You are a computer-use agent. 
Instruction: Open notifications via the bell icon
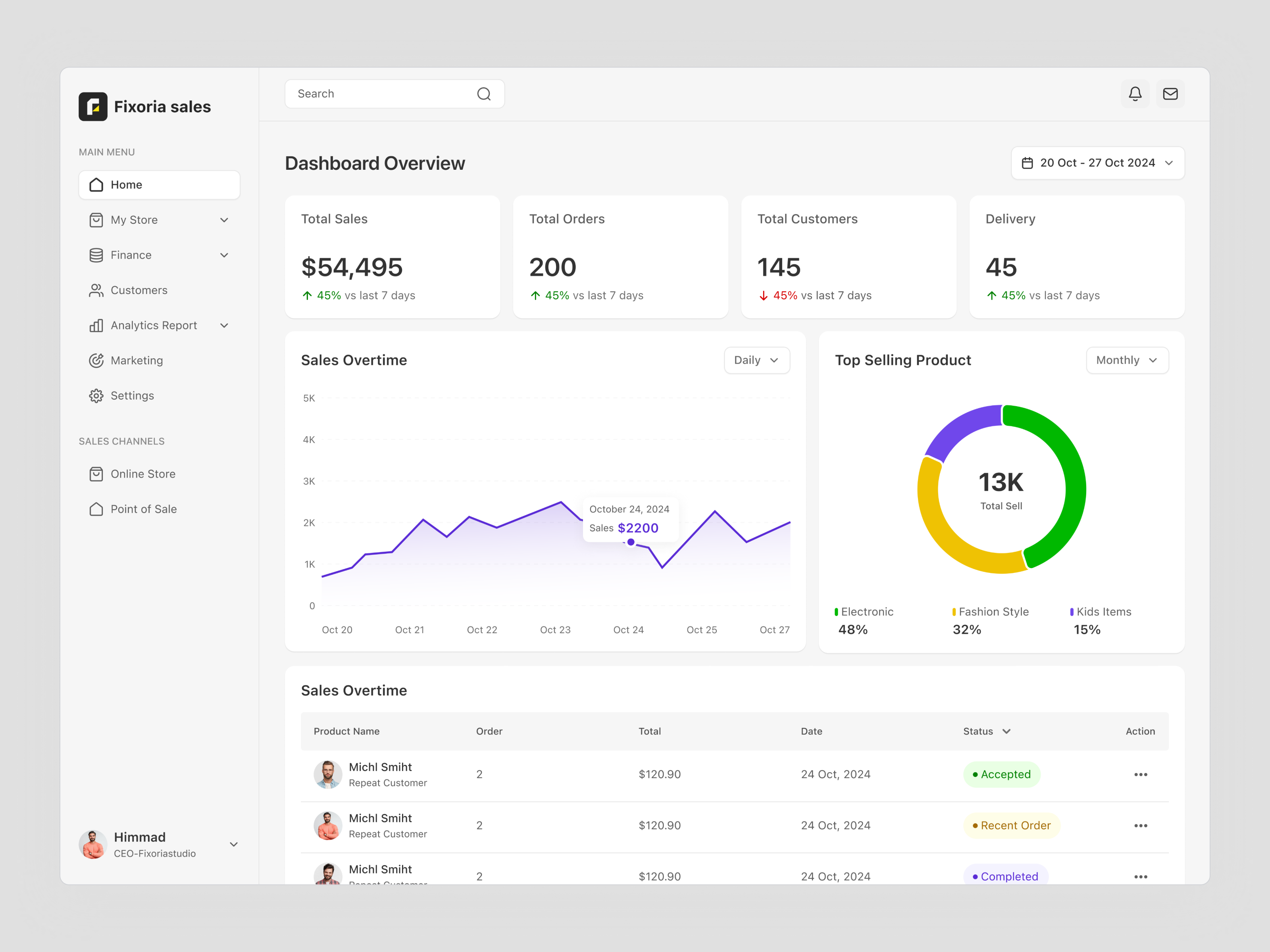(1135, 94)
